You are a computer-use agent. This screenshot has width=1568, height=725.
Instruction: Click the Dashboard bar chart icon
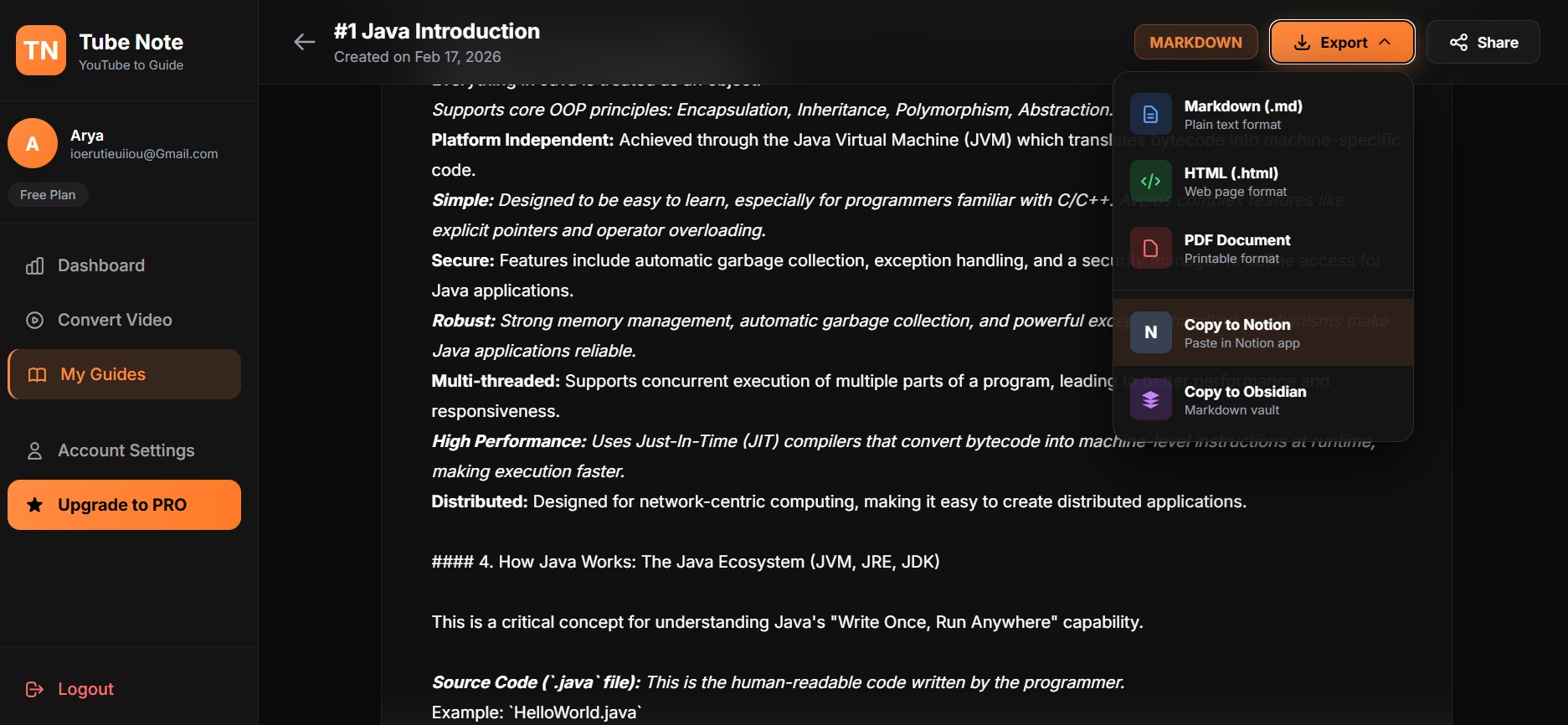[35, 266]
